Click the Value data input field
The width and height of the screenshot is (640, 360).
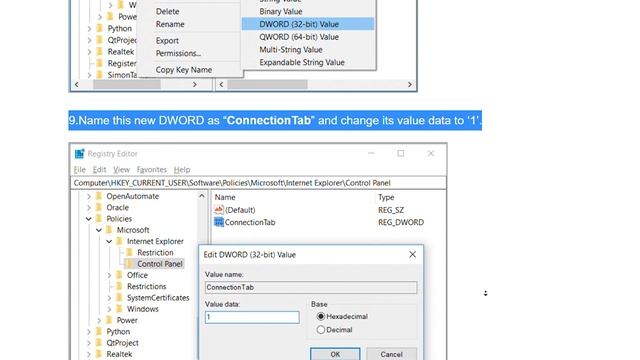point(252,317)
